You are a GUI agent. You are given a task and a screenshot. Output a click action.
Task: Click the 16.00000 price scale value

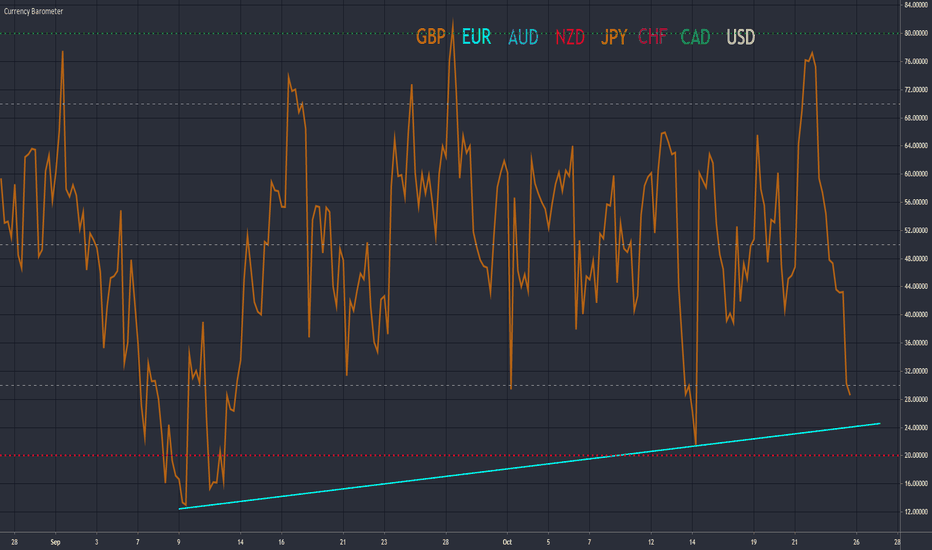pos(916,483)
